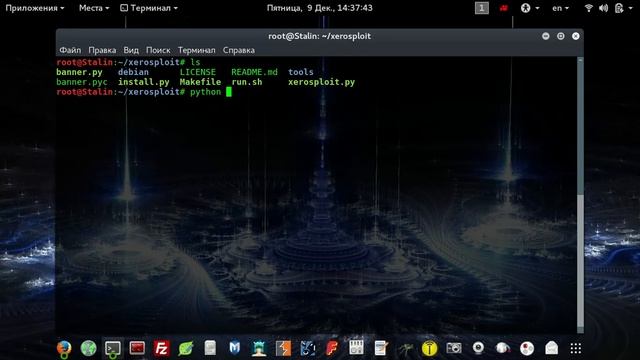Launch the red F Faraday icon
This screenshot has width=640, height=360.
coord(332,348)
